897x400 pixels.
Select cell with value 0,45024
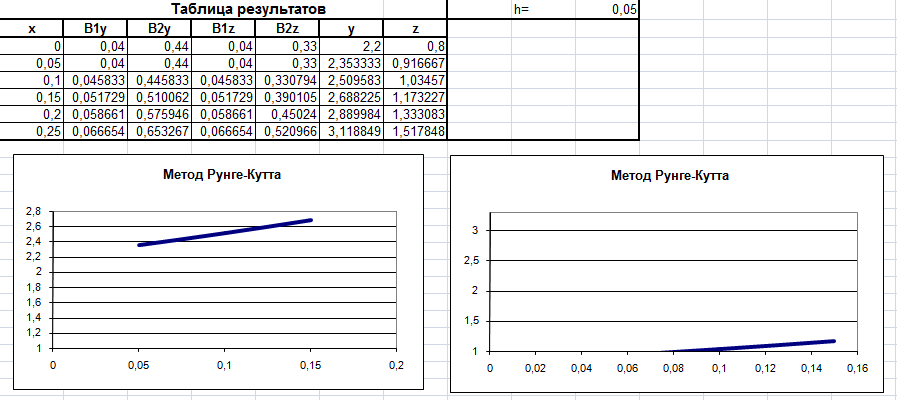[288, 114]
